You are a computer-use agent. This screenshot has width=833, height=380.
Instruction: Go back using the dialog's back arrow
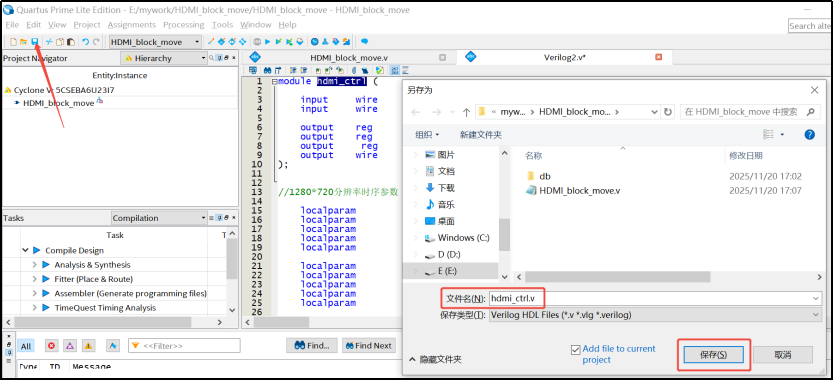[x=416, y=112]
